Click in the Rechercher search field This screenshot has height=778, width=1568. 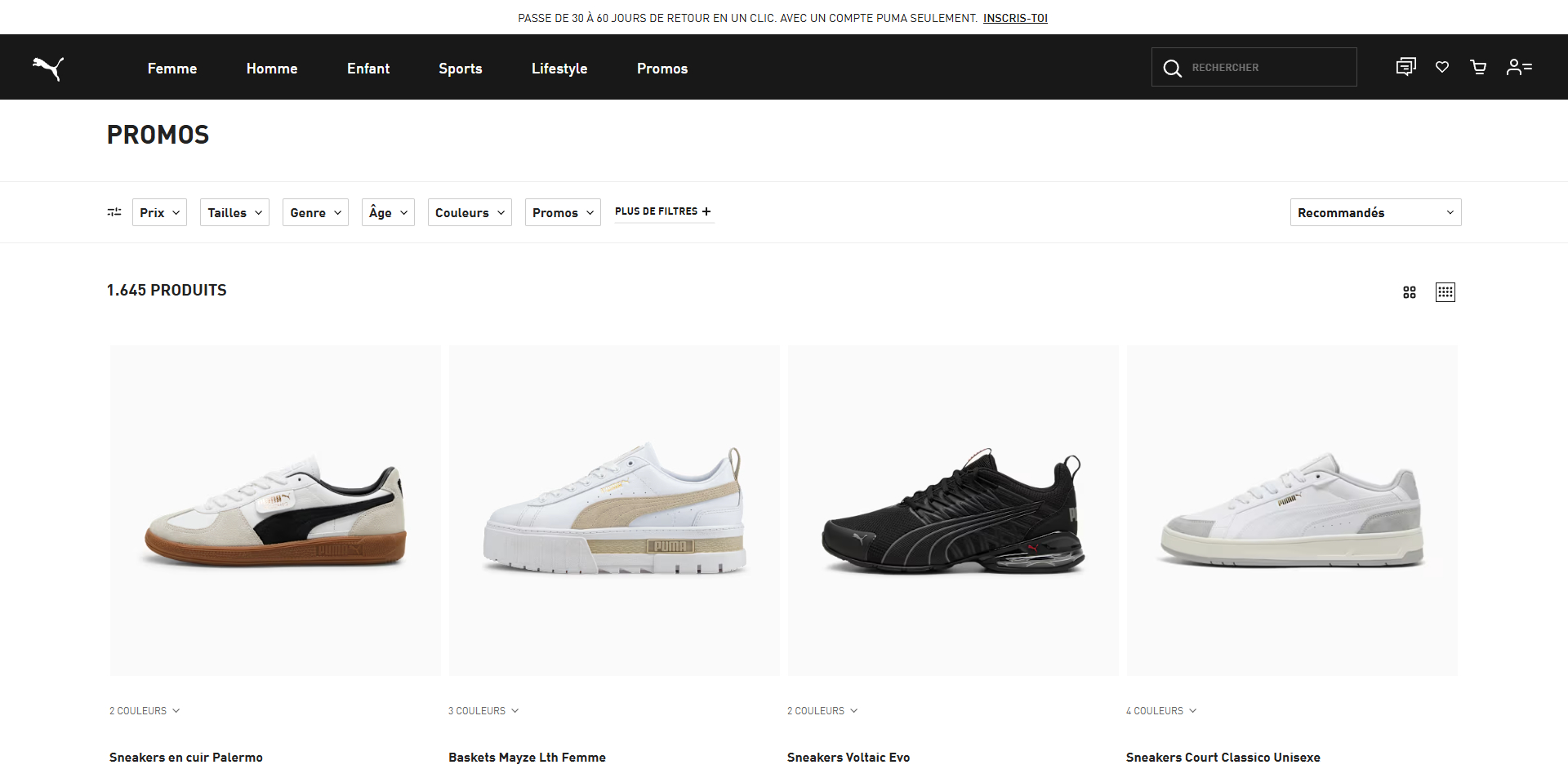point(1254,67)
